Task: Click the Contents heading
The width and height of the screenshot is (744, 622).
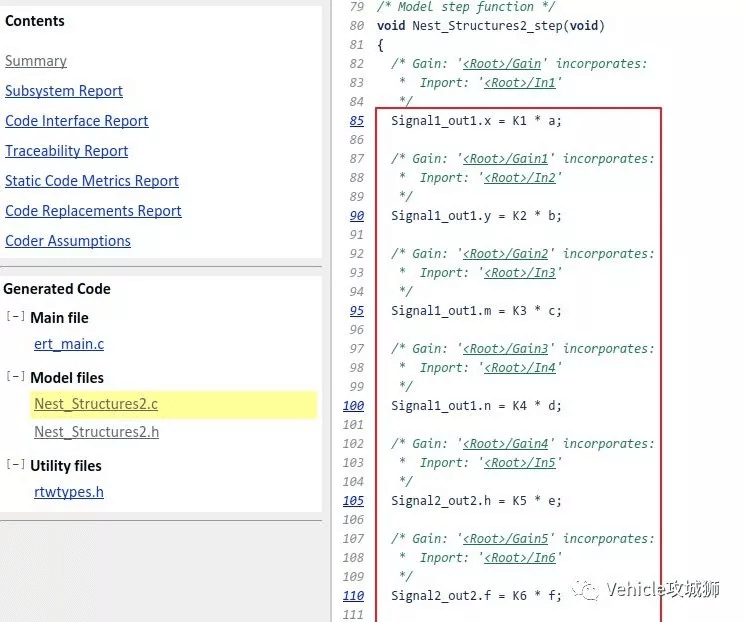Action: tap(35, 21)
